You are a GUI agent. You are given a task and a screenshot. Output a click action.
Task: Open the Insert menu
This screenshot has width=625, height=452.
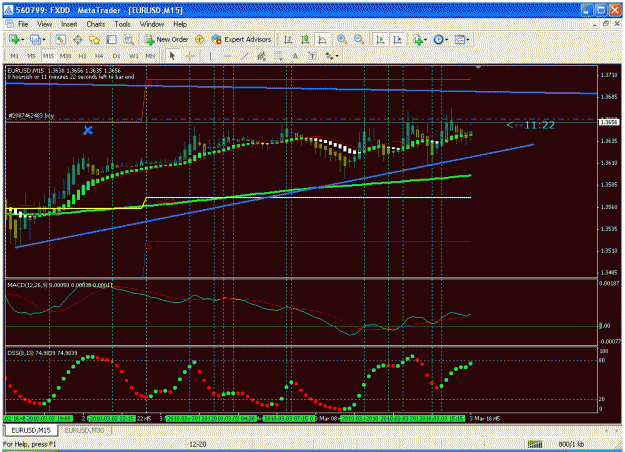click(x=69, y=24)
